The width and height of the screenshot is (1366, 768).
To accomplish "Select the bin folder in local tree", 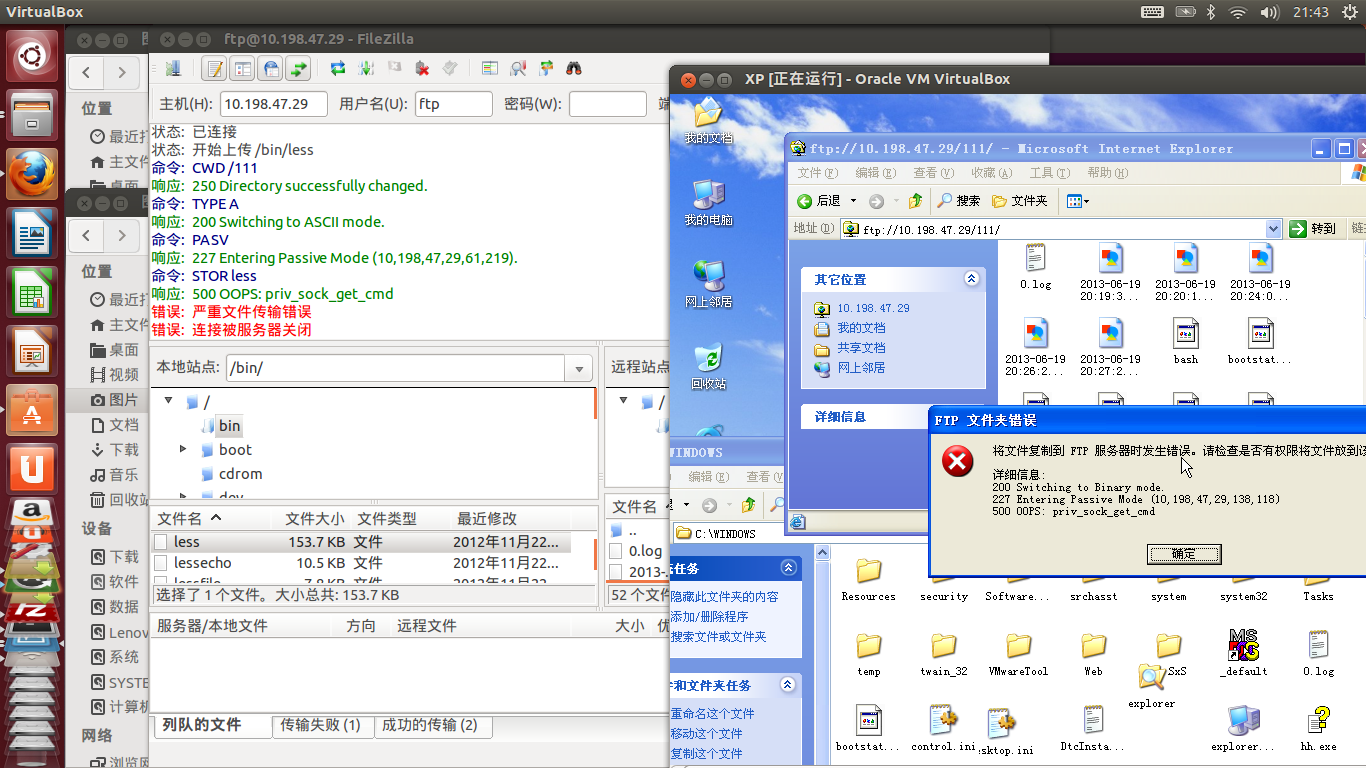I will 230,425.
